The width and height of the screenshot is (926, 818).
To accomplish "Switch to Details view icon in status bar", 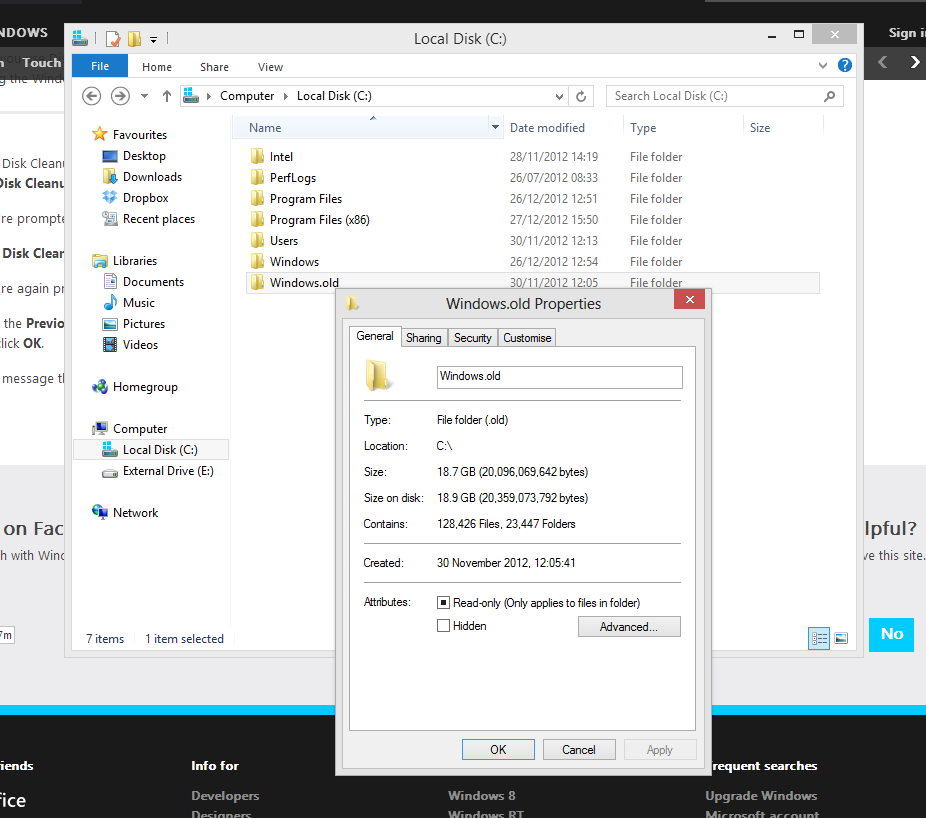I will [819, 638].
